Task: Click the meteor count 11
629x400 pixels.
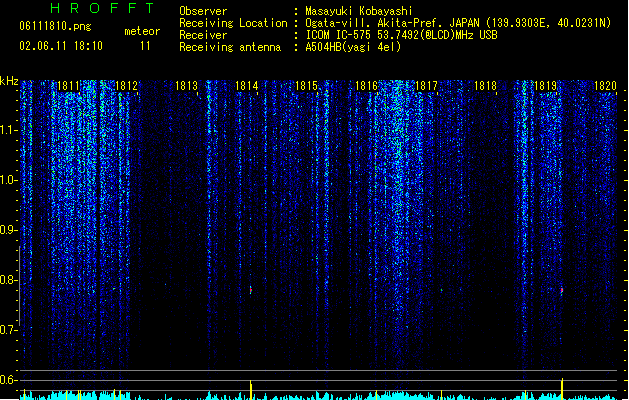Action: coord(145,46)
